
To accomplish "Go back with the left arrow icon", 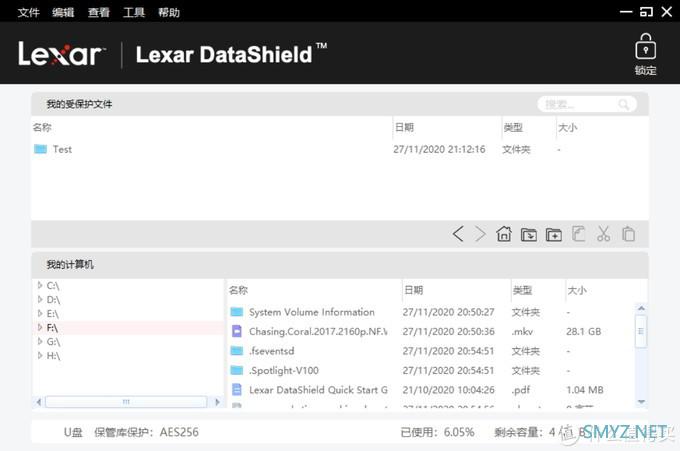I will (458, 234).
